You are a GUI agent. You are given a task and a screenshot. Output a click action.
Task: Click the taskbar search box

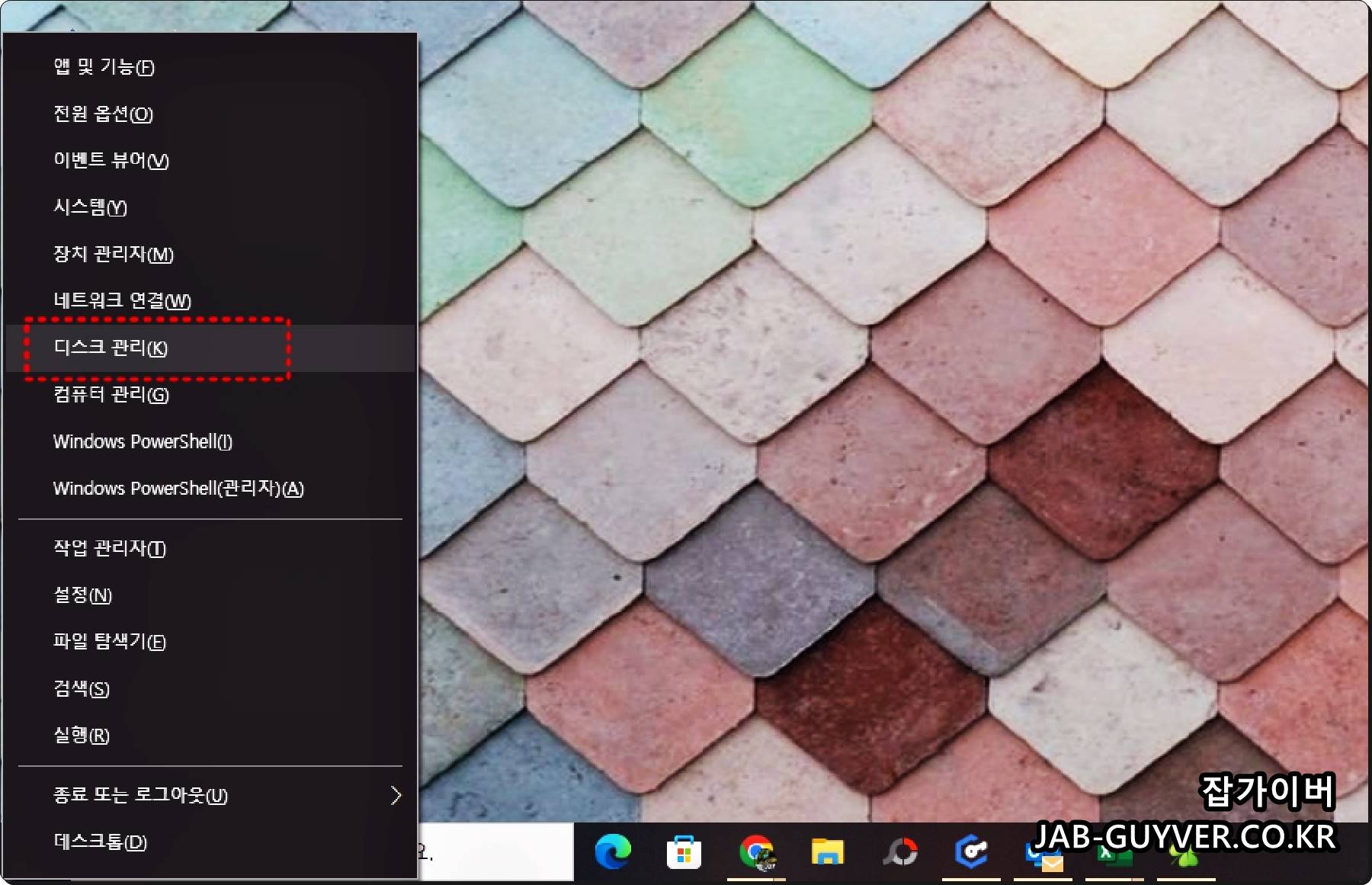pyautogui.click(x=495, y=851)
